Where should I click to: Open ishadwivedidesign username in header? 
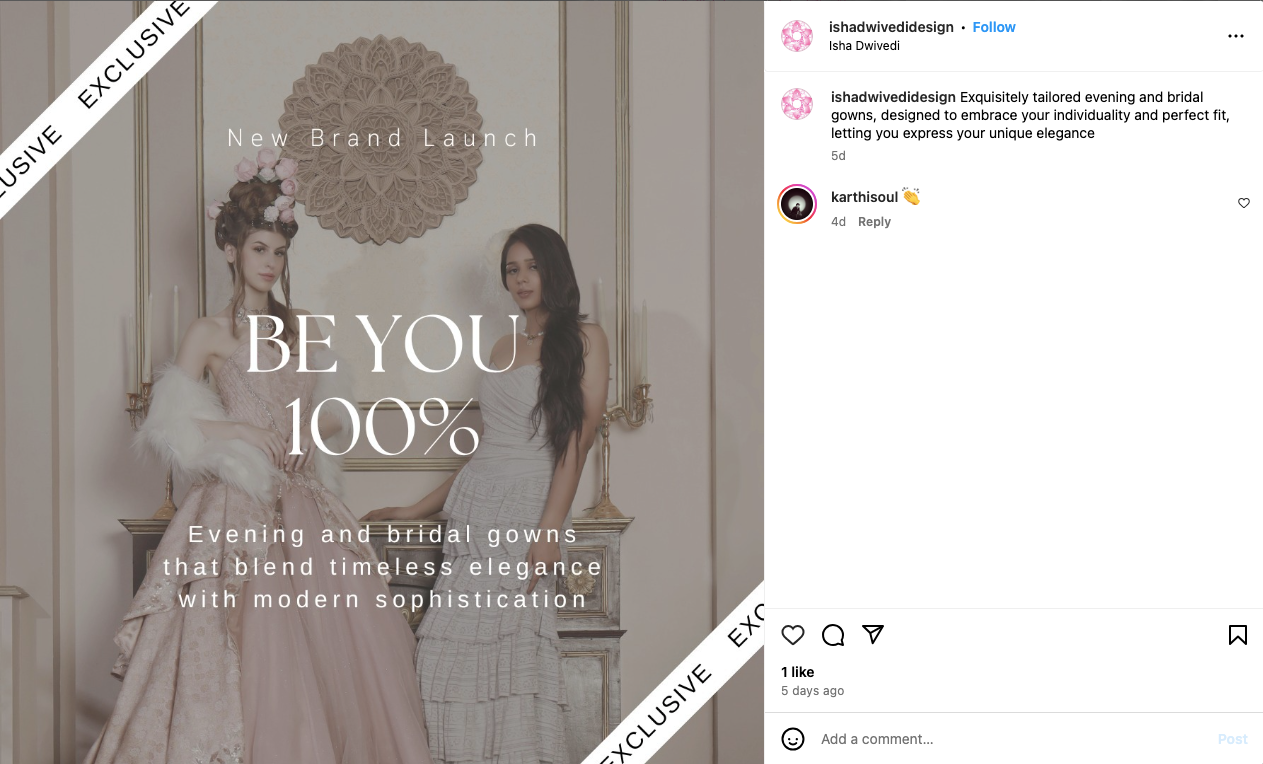pos(891,27)
